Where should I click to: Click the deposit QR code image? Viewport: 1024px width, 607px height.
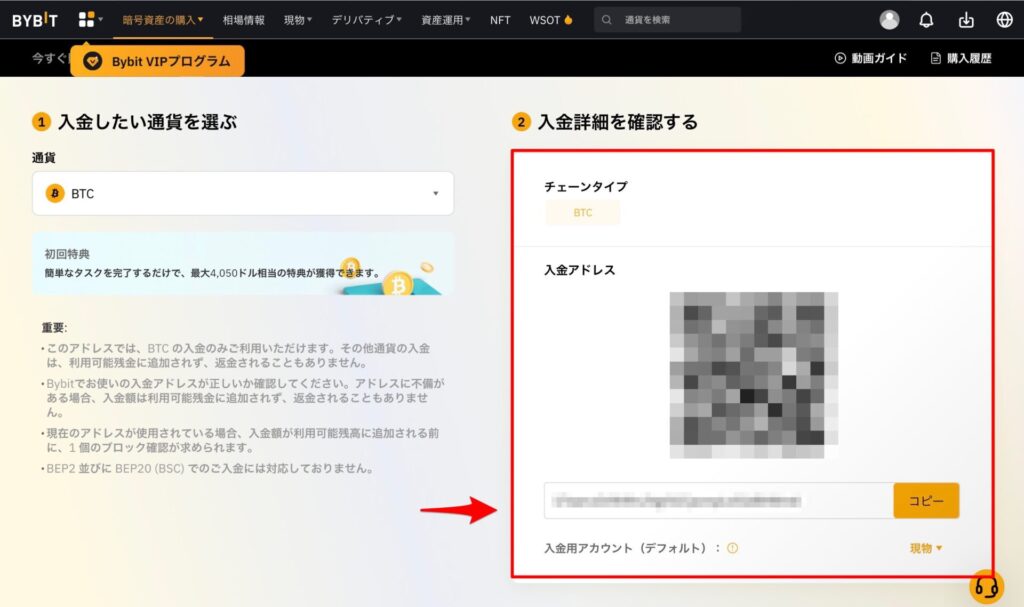coord(754,375)
